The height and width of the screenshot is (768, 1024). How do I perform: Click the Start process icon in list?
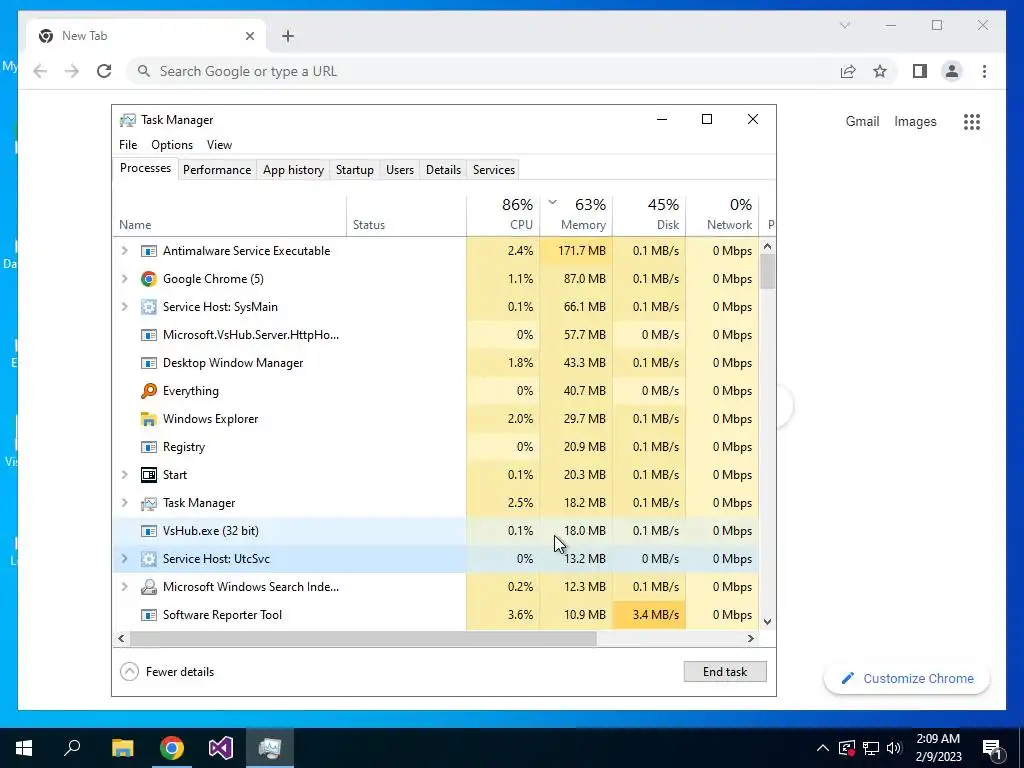tap(149, 475)
